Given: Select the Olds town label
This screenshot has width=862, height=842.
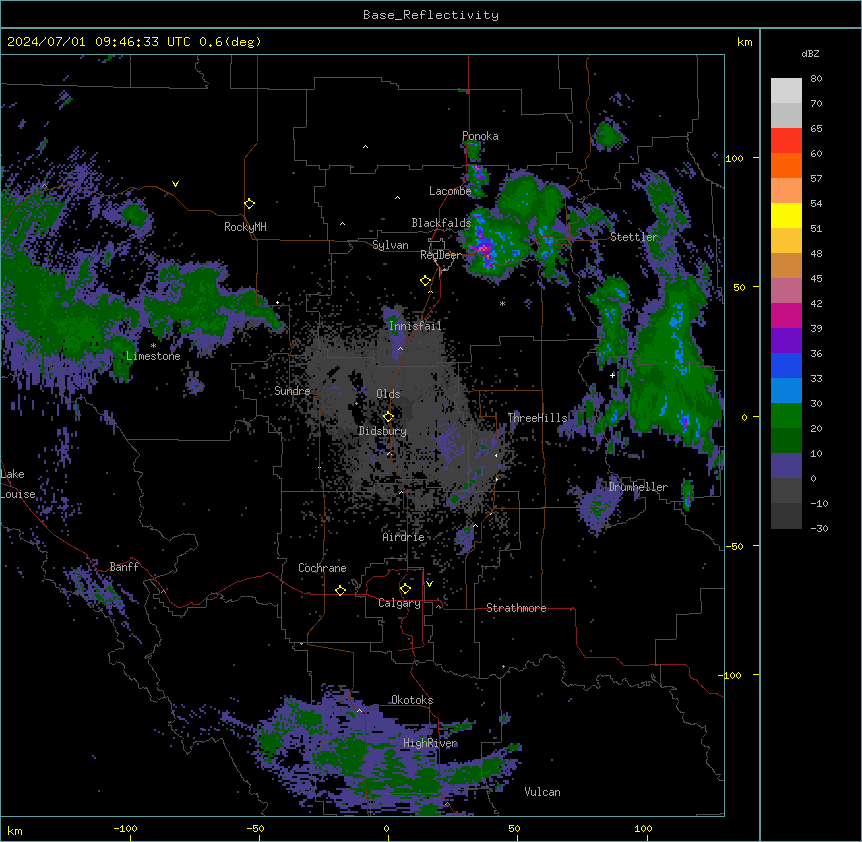Looking at the screenshot, I should (x=388, y=394).
